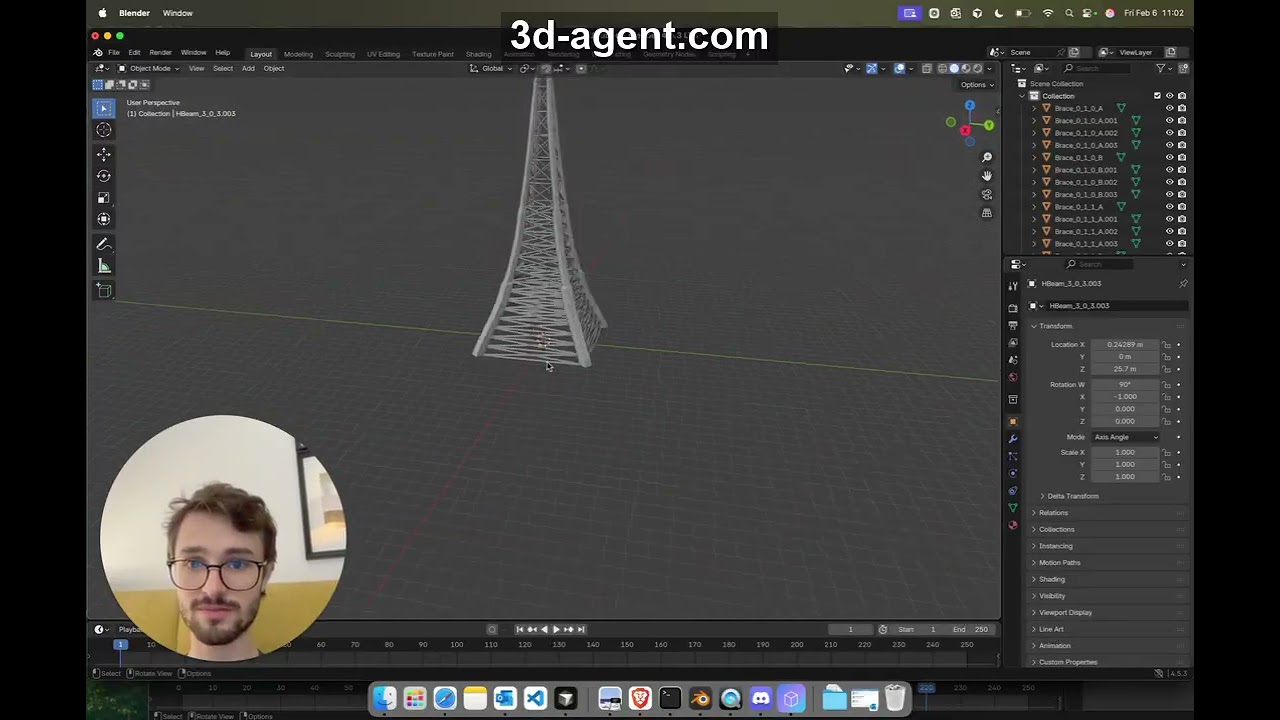Jump to the timeline end frame
Screen dimensions: 1280x720
[x=581, y=629]
